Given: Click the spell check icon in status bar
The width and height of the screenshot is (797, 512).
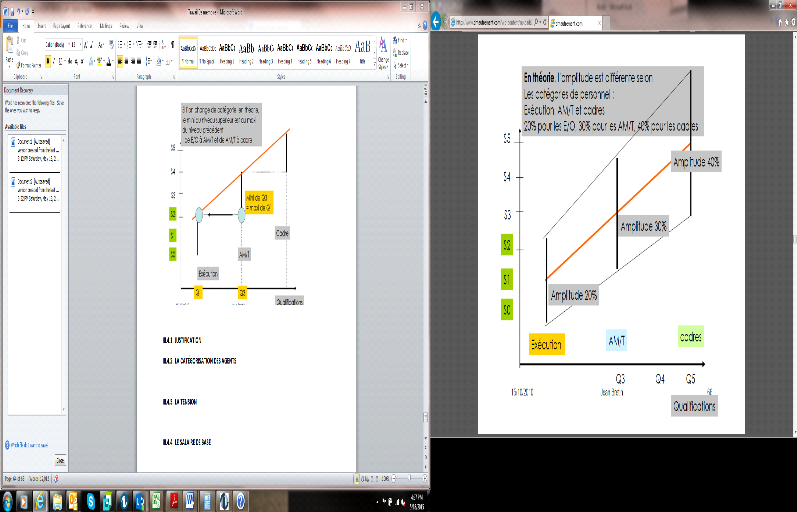Looking at the screenshot, I should pyautogui.click(x=56, y=479).
